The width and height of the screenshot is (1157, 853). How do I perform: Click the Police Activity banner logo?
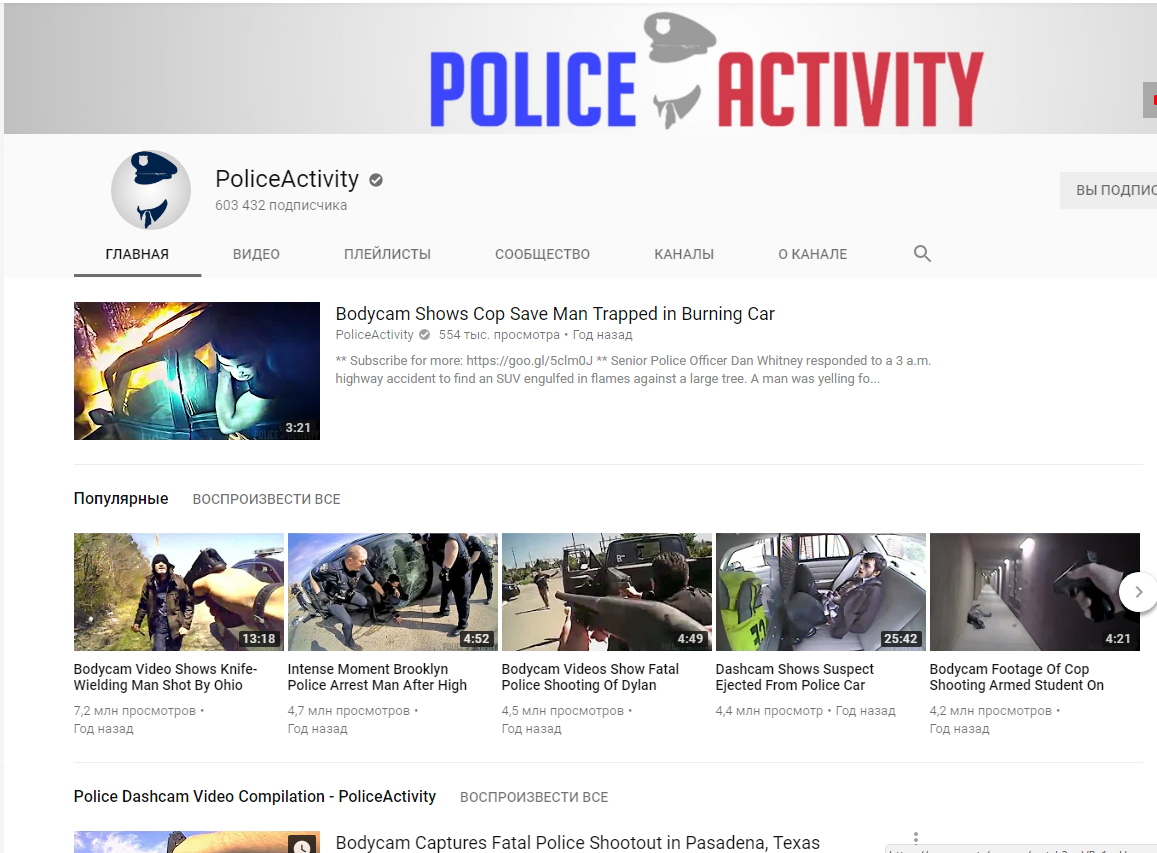[706, 72]
